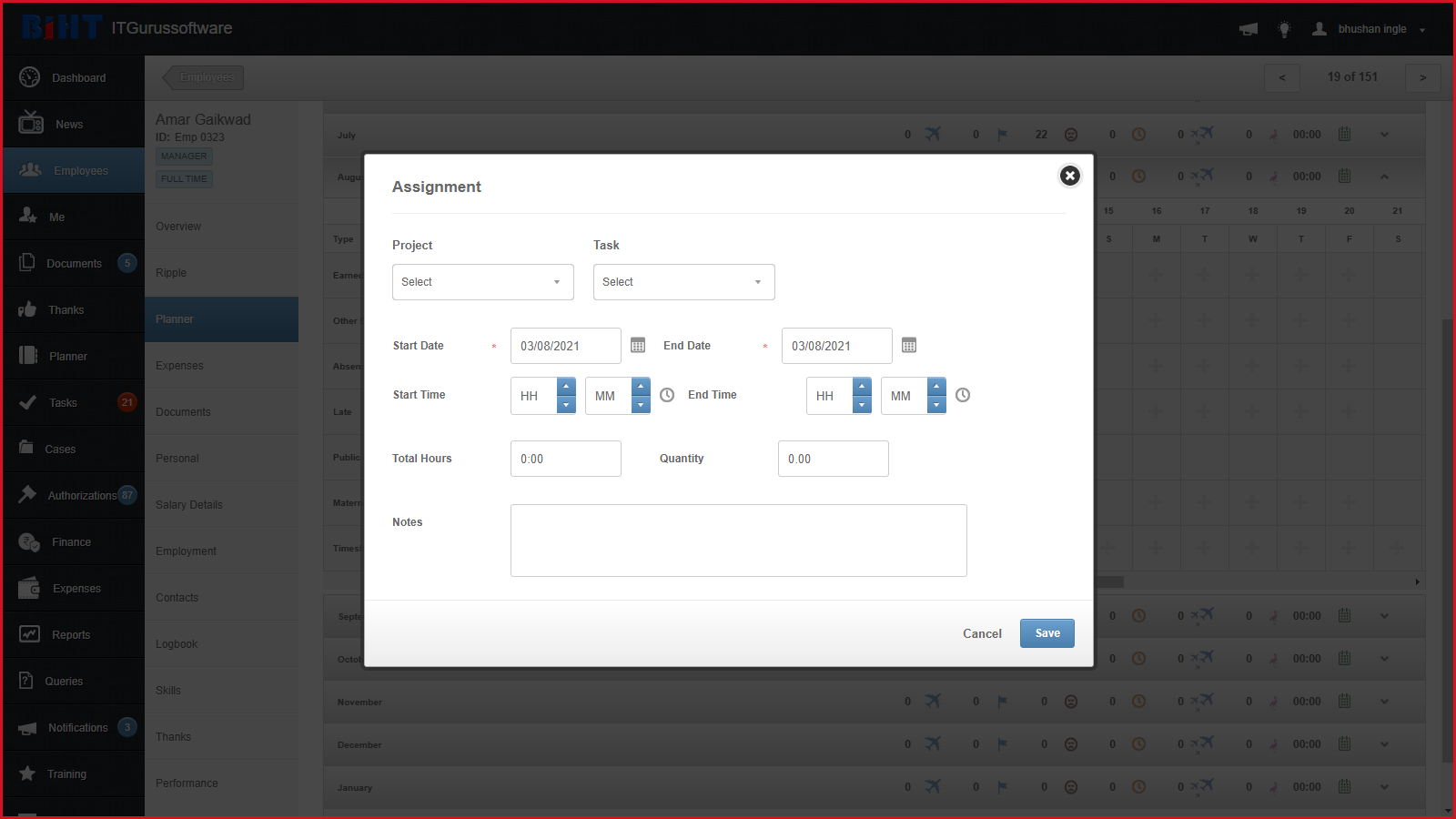Open the July calendar icon

1344,134
